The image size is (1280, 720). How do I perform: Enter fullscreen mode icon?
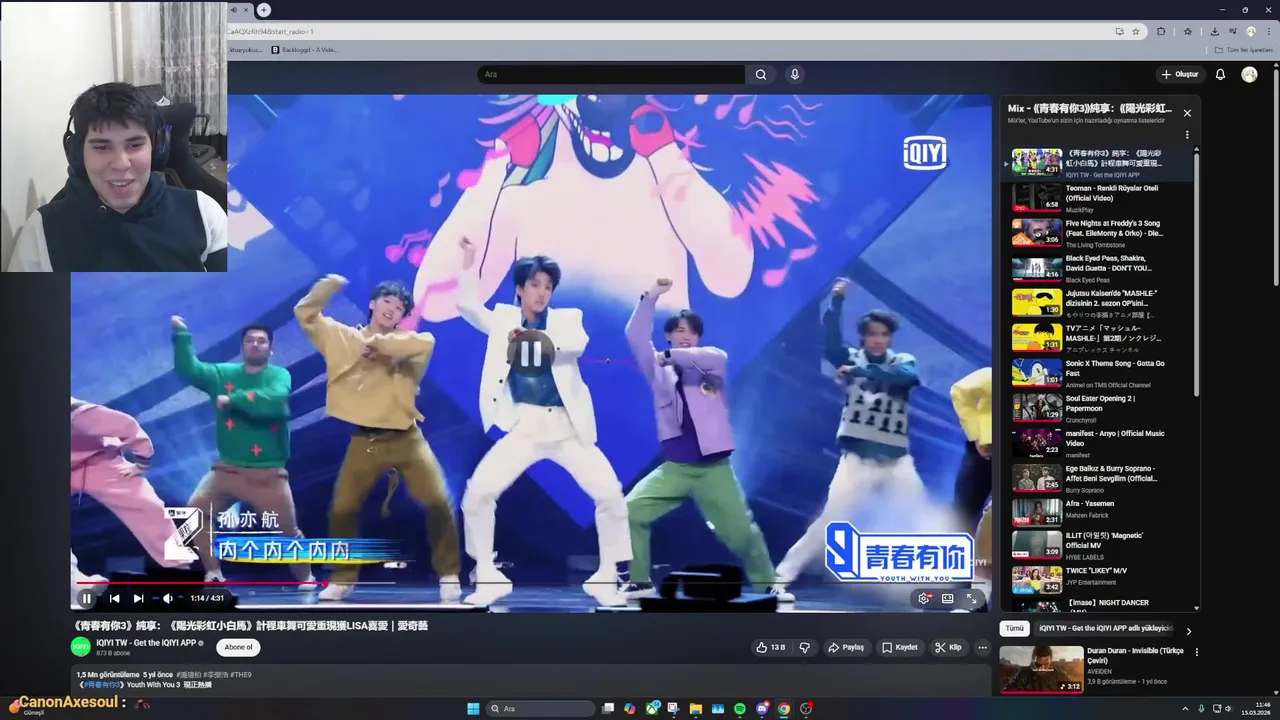click(971, 598)
